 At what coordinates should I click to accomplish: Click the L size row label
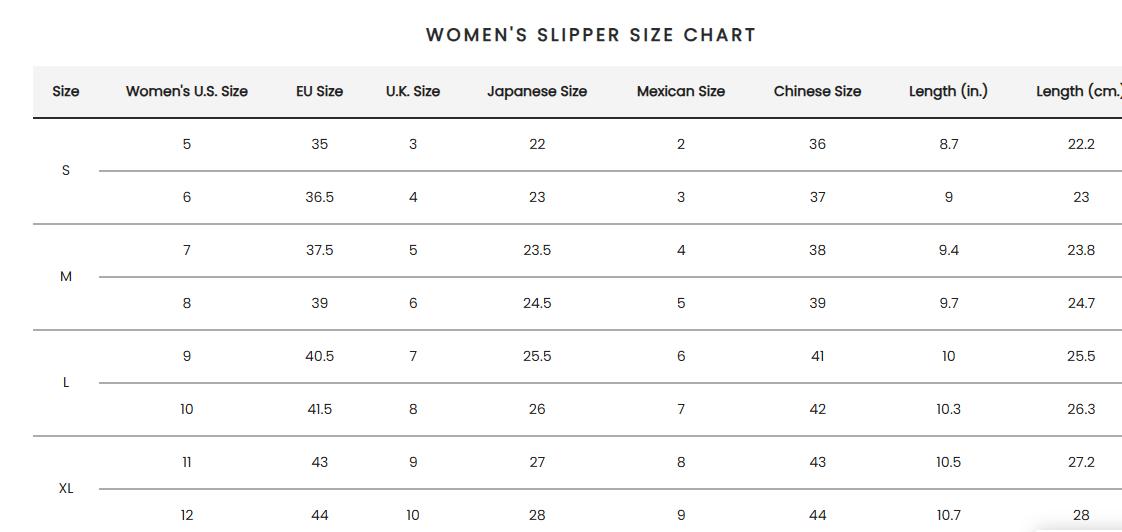click(66, 382)
